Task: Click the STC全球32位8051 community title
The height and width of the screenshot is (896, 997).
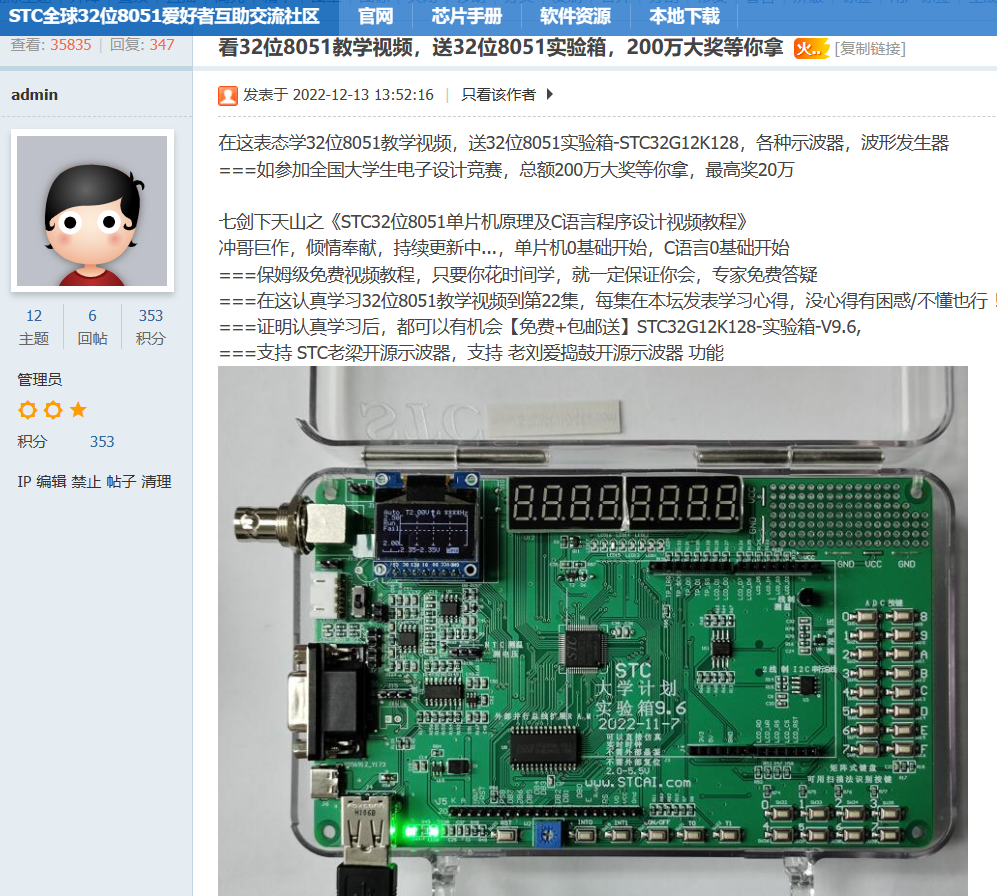Action: [x=164, y=16]
